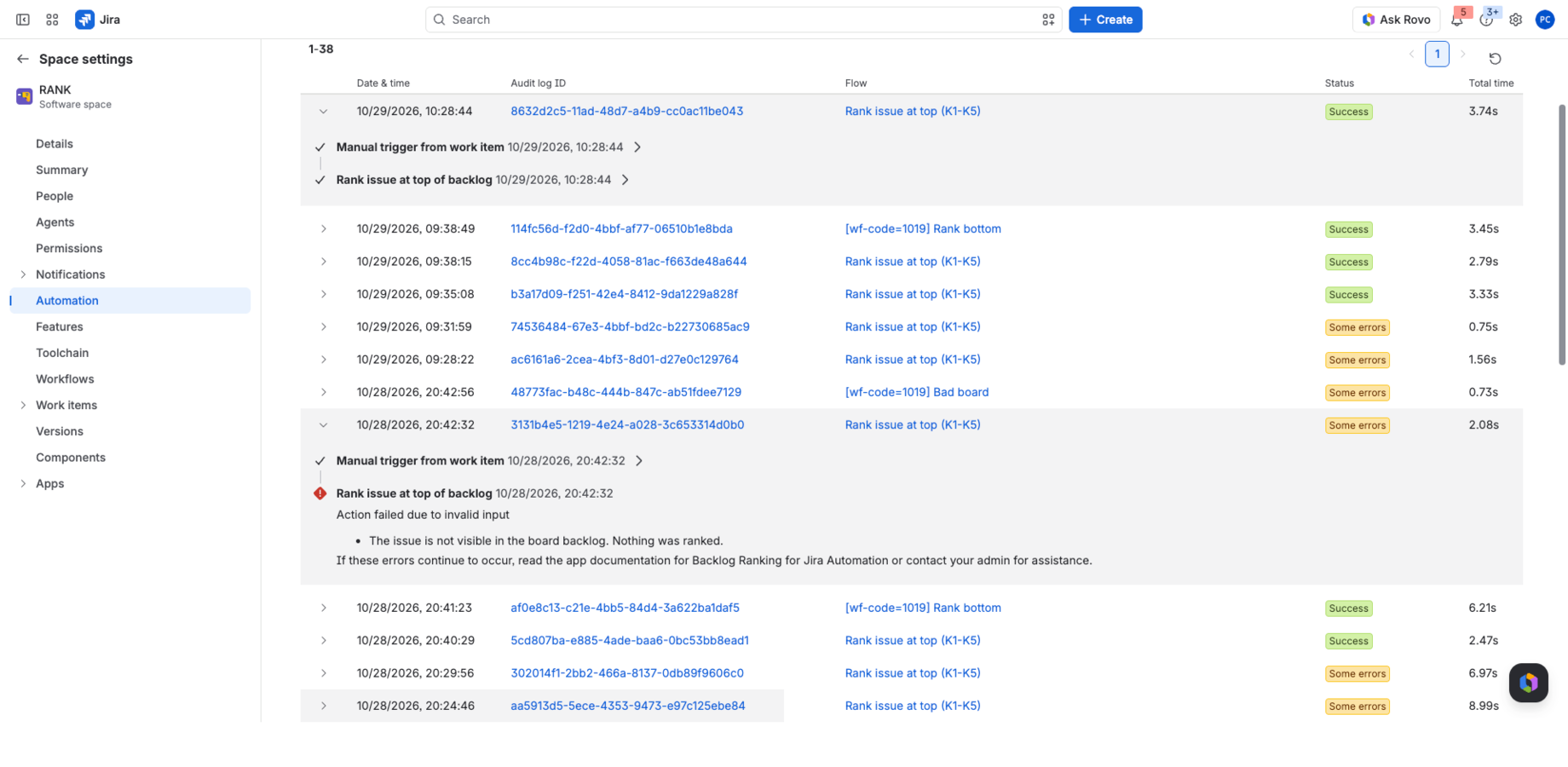
Task: Expand Rank issue at top of backlog 10:28:44
Action: [x=625, y=180]
